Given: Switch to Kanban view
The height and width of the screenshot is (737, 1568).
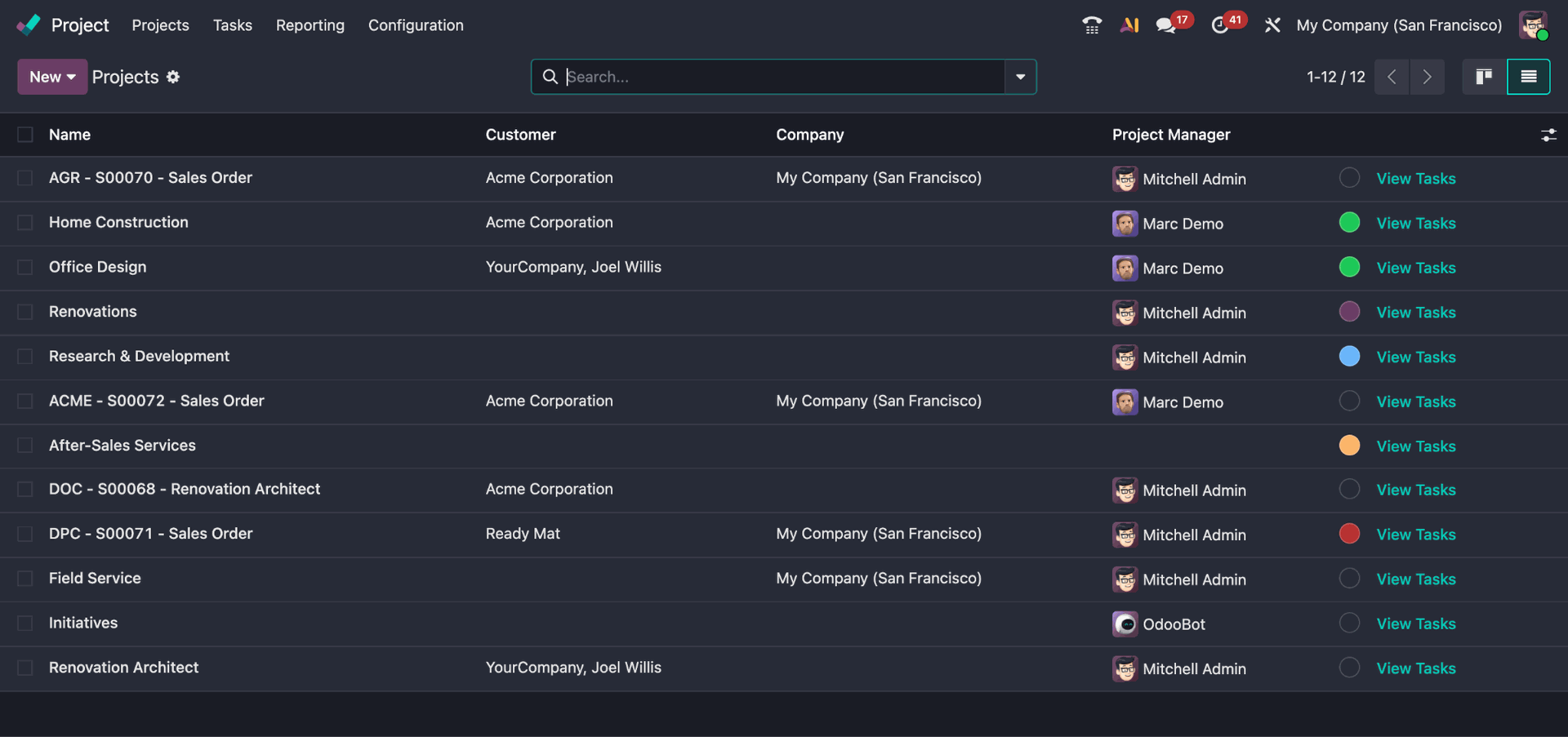Looking at the screenshot, I should click(x=1484, y=77).
